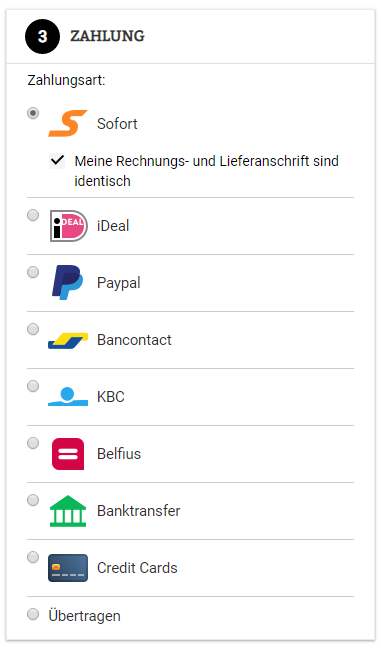
Task: Click the blue Paypal logo icon
Action: click(x=68, y=282)
